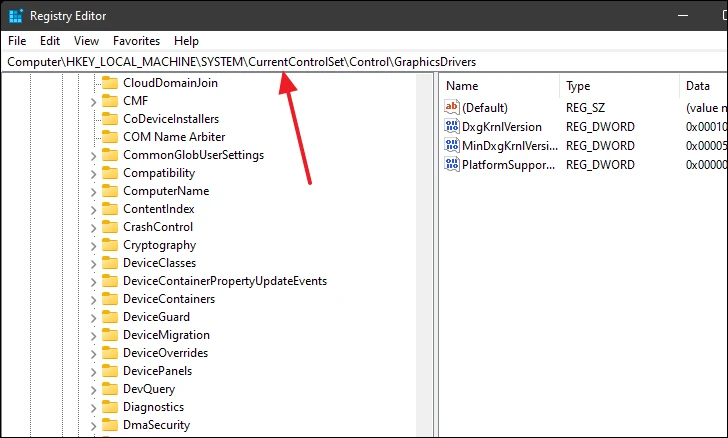Click the Compatibility folder icon
This screenshot has height=438, width=728.
point(110,173)
